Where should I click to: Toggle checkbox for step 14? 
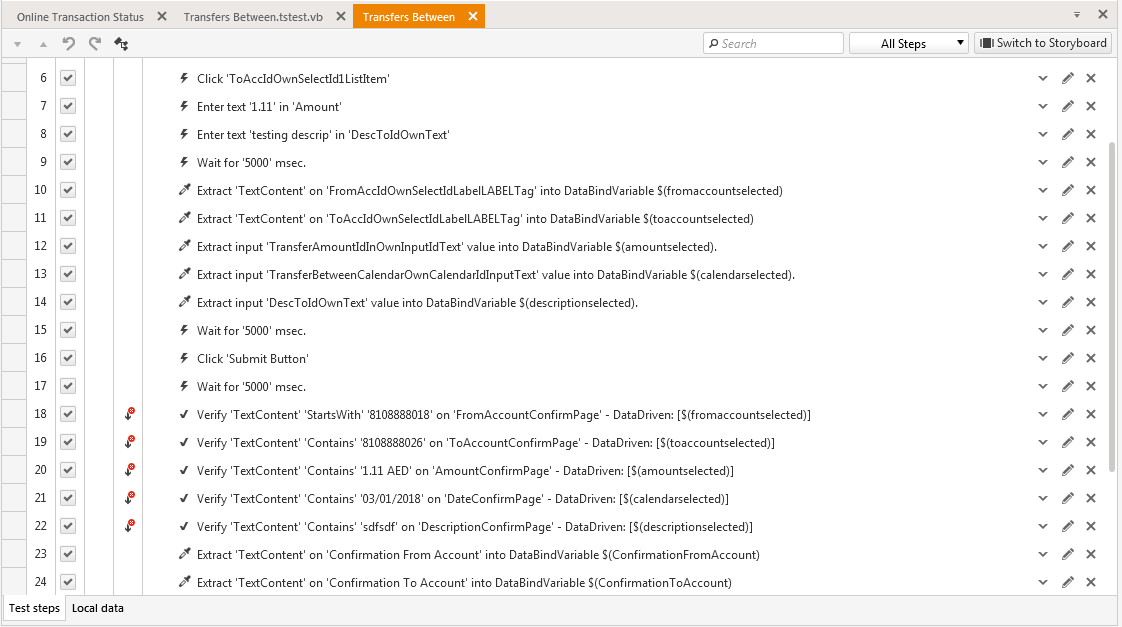point(68,302)
